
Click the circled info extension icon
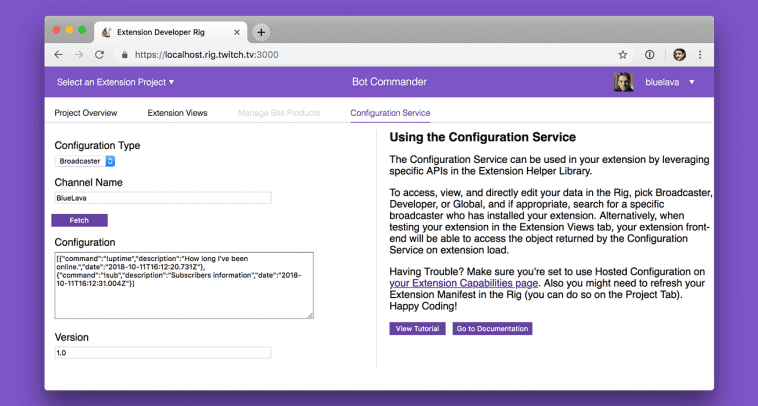coord(650,55)
